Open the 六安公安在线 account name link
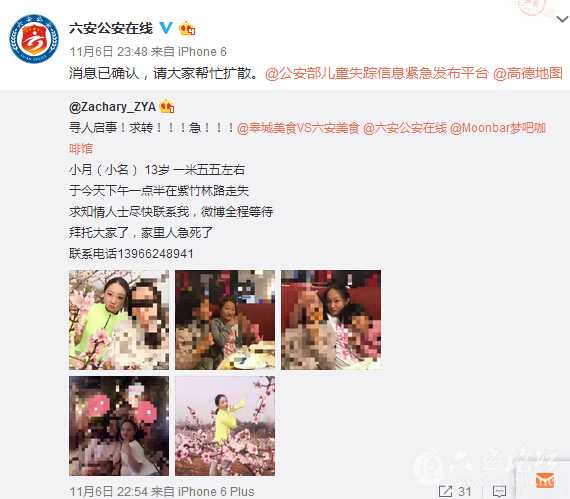 click(111, 28)
